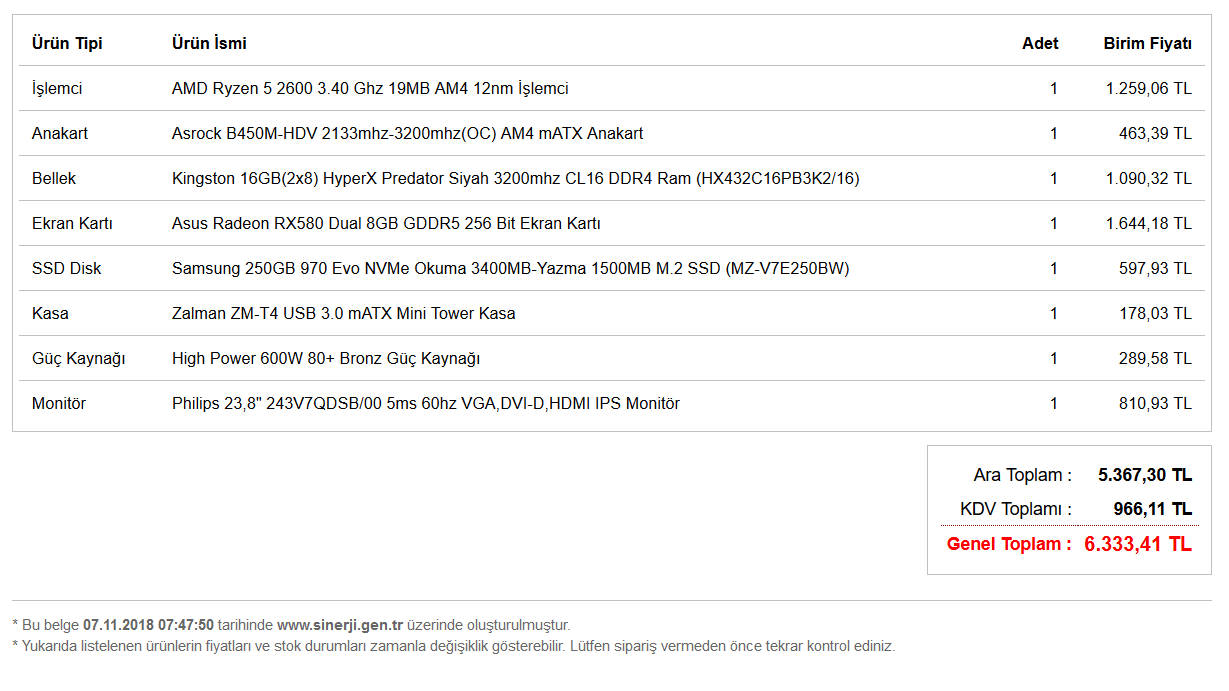Click the subtotal value 5.367,30 TL
Viewport: 1229px width, 691px height.
coord(1145,475)
